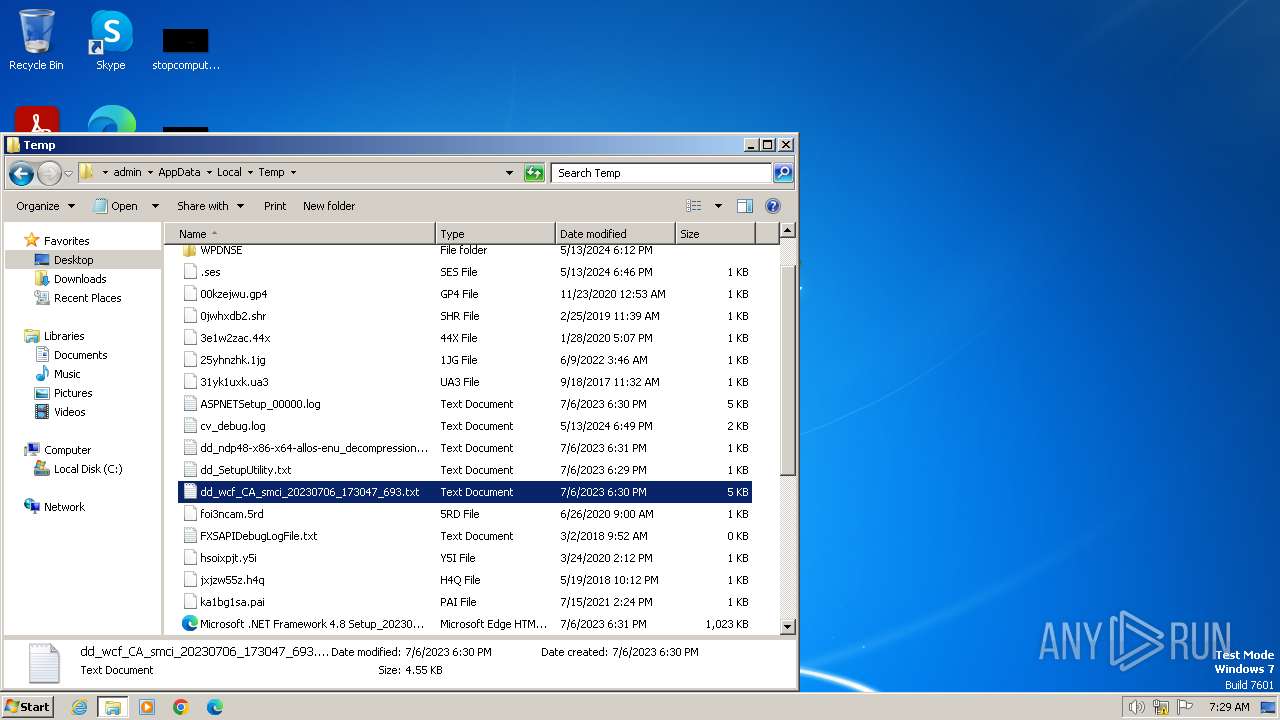Launch Microsoft Edge from taskbar
Viewport: 1280px width, 720px height.
[x=215, y=707]
